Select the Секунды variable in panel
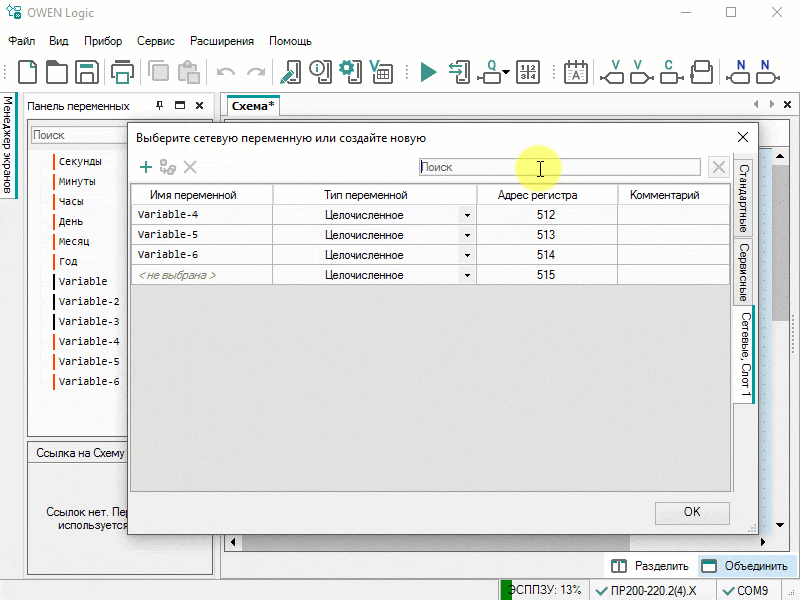The width and height of the screenshot is (800, 600). [x=80, y=161]
